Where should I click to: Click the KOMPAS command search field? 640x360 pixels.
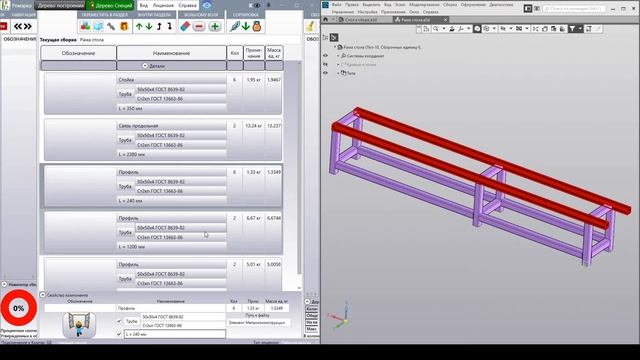[575, 8]
